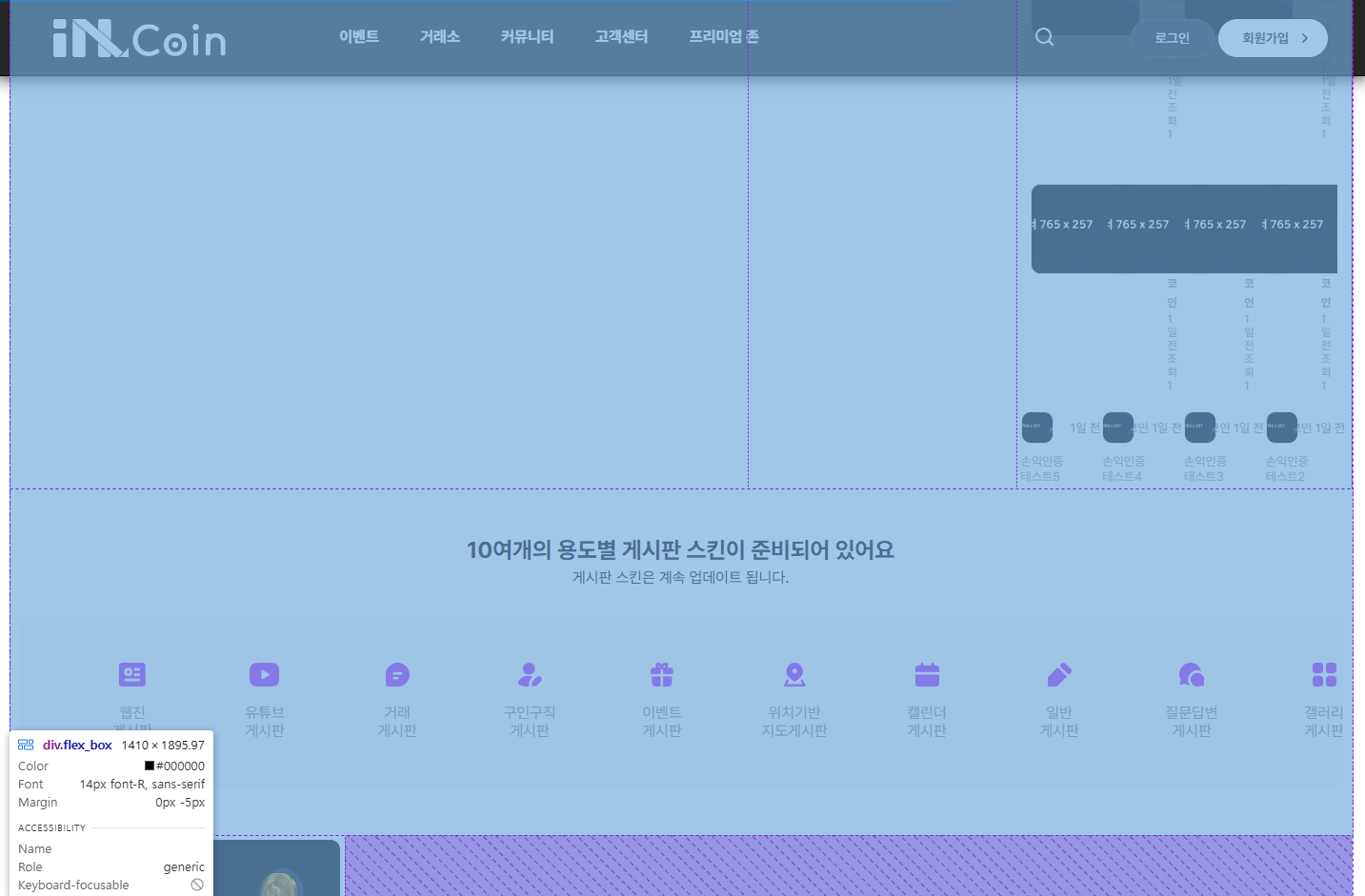Screen dimensions: 1365x896
Task: Open the 웹진 게시판 icon
Action: (132, 674)
